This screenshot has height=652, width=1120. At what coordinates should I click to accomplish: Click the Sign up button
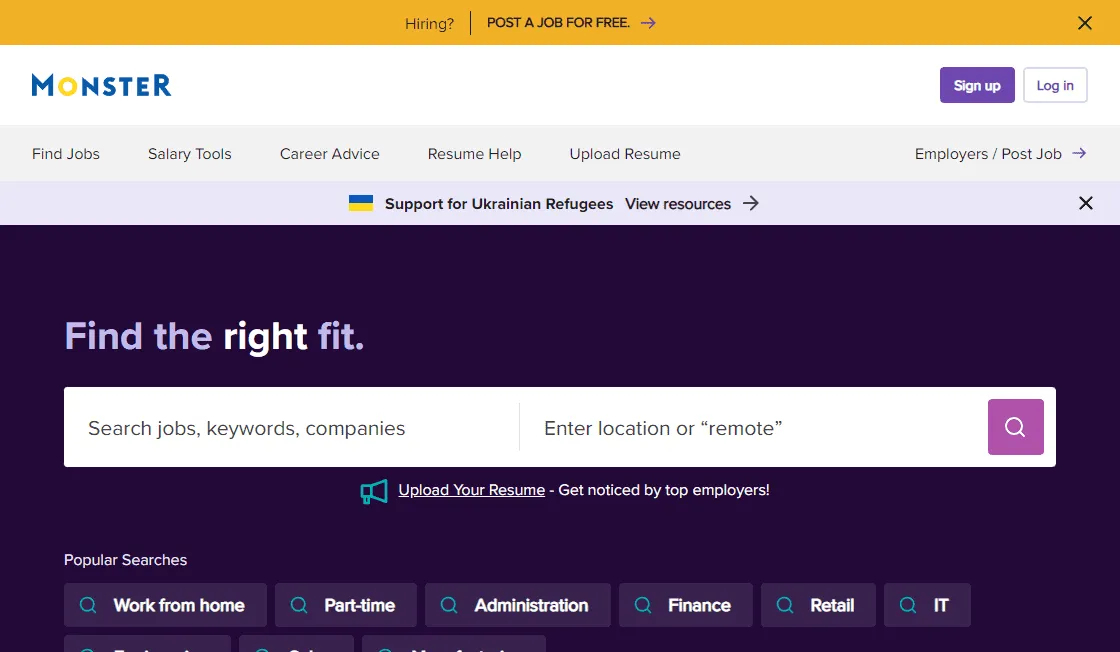coord(977,85)
